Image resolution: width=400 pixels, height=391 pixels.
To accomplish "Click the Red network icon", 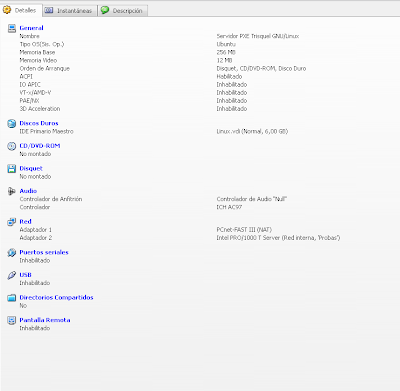I will (x=12, y=222).
